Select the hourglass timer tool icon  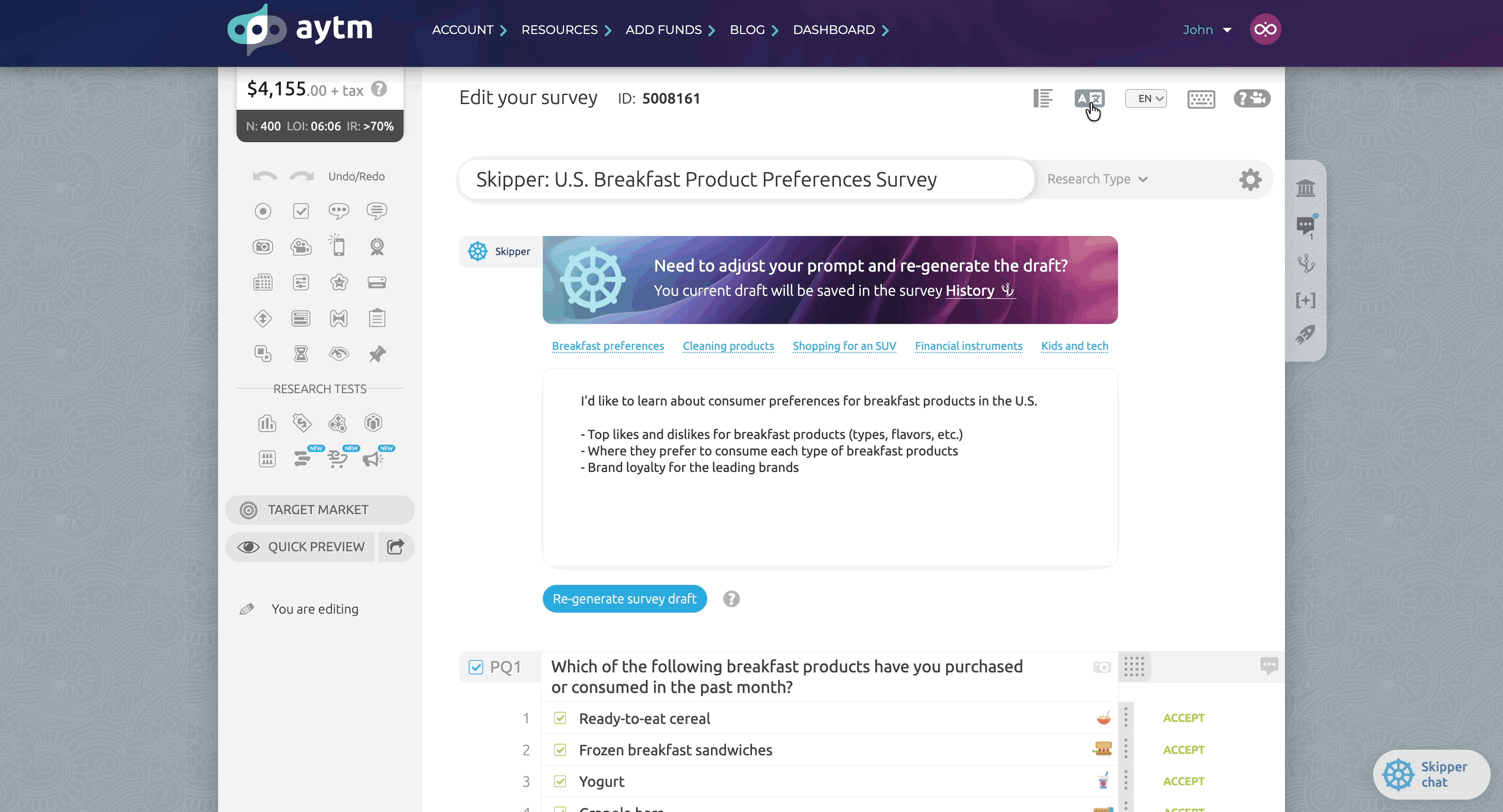pos(300,353)
